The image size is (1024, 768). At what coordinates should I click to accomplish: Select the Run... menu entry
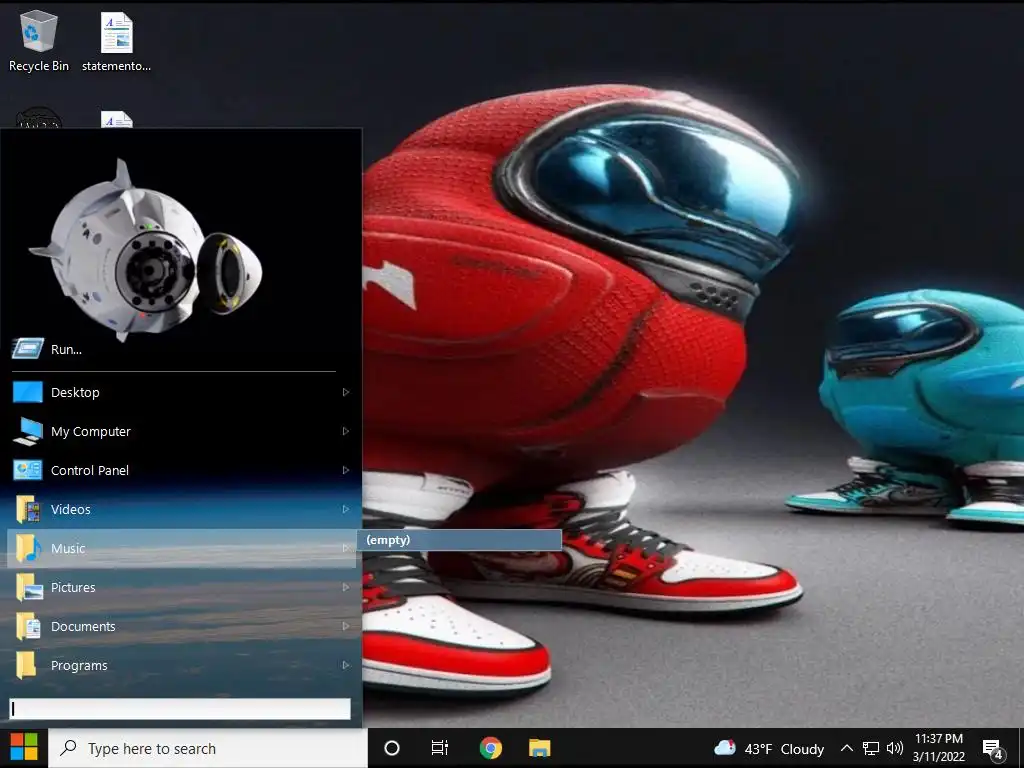point(181,349)
